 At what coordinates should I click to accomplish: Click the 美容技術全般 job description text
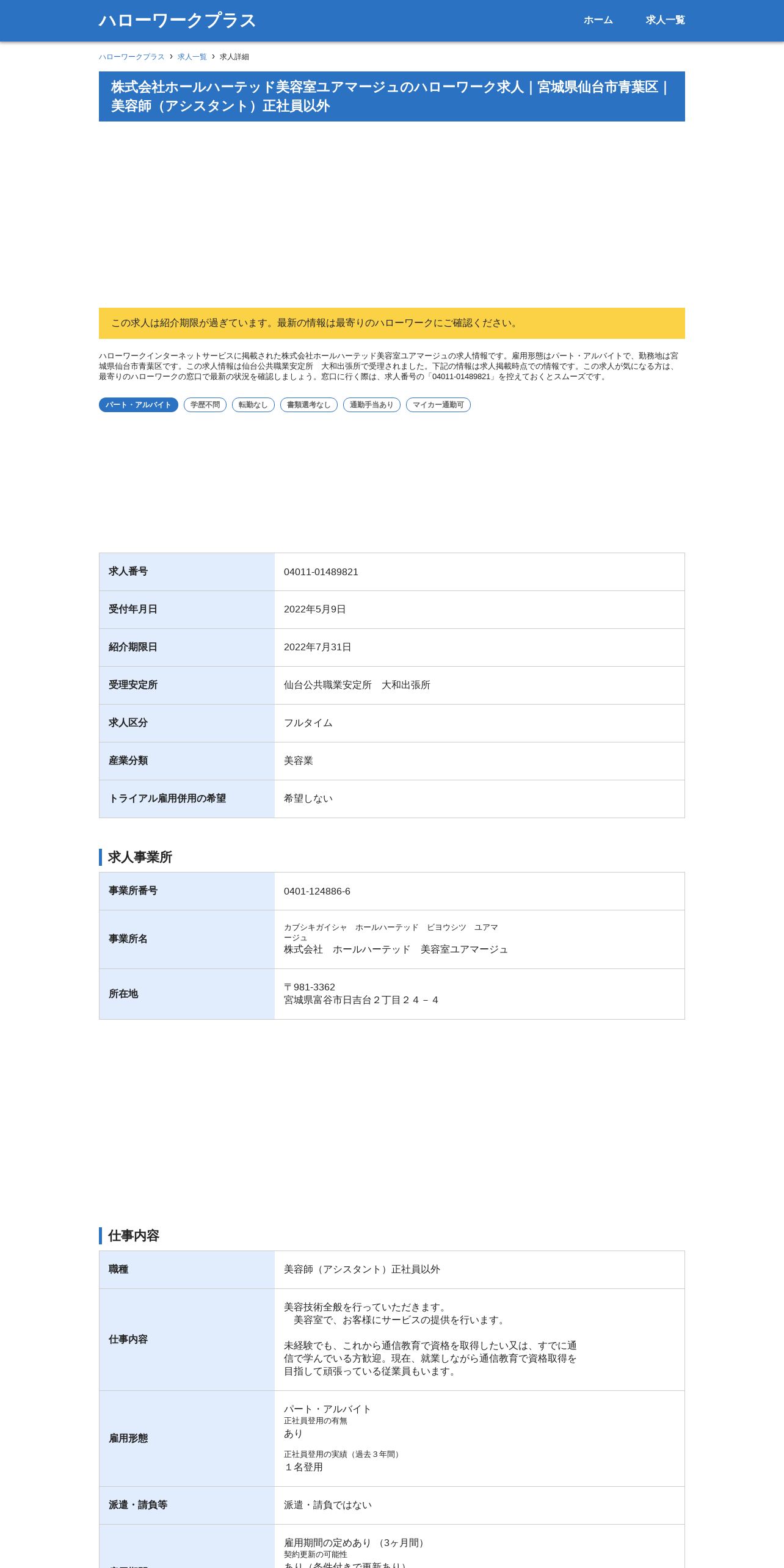[x=430, y=1339]
